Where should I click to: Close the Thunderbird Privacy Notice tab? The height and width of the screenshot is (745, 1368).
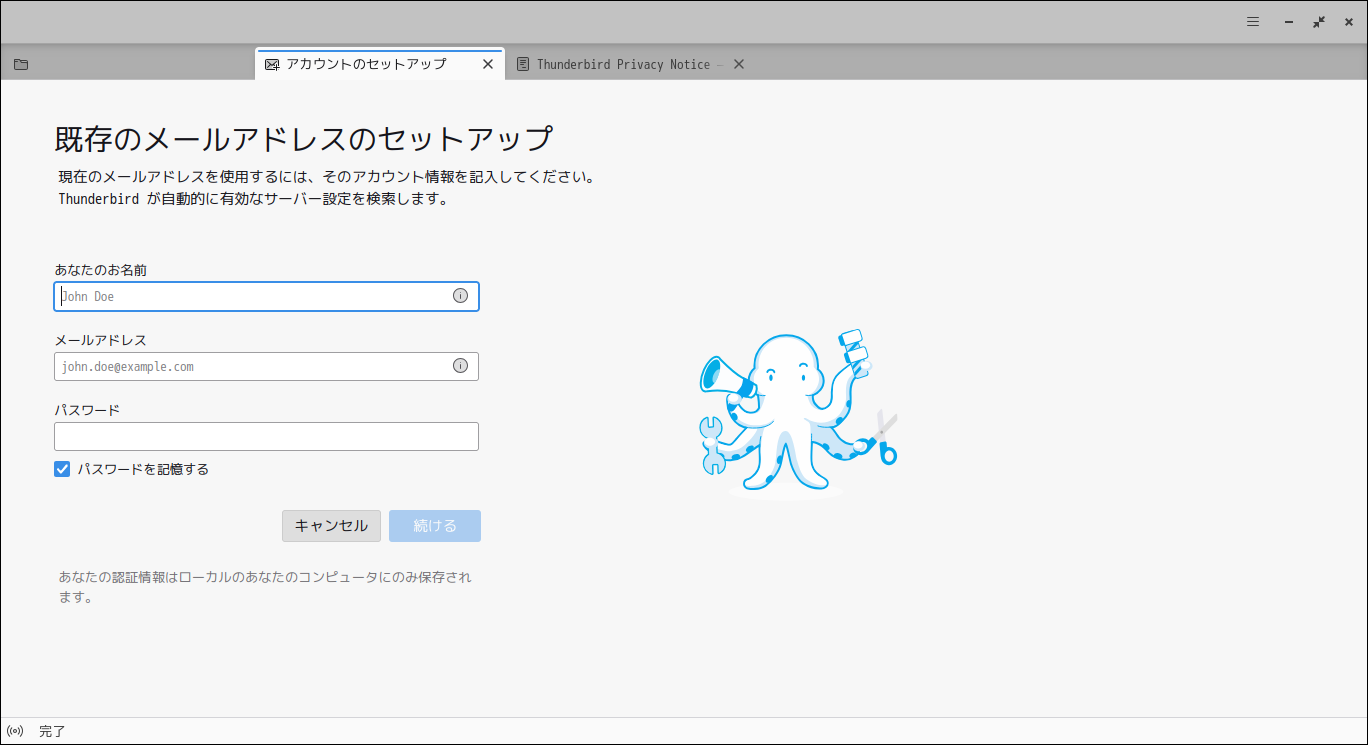click(739, 64)
